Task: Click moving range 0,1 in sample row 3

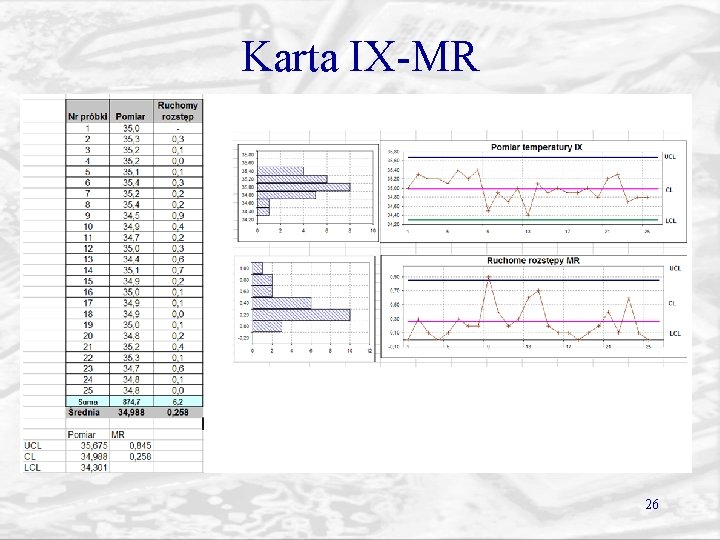Action: 178,150
